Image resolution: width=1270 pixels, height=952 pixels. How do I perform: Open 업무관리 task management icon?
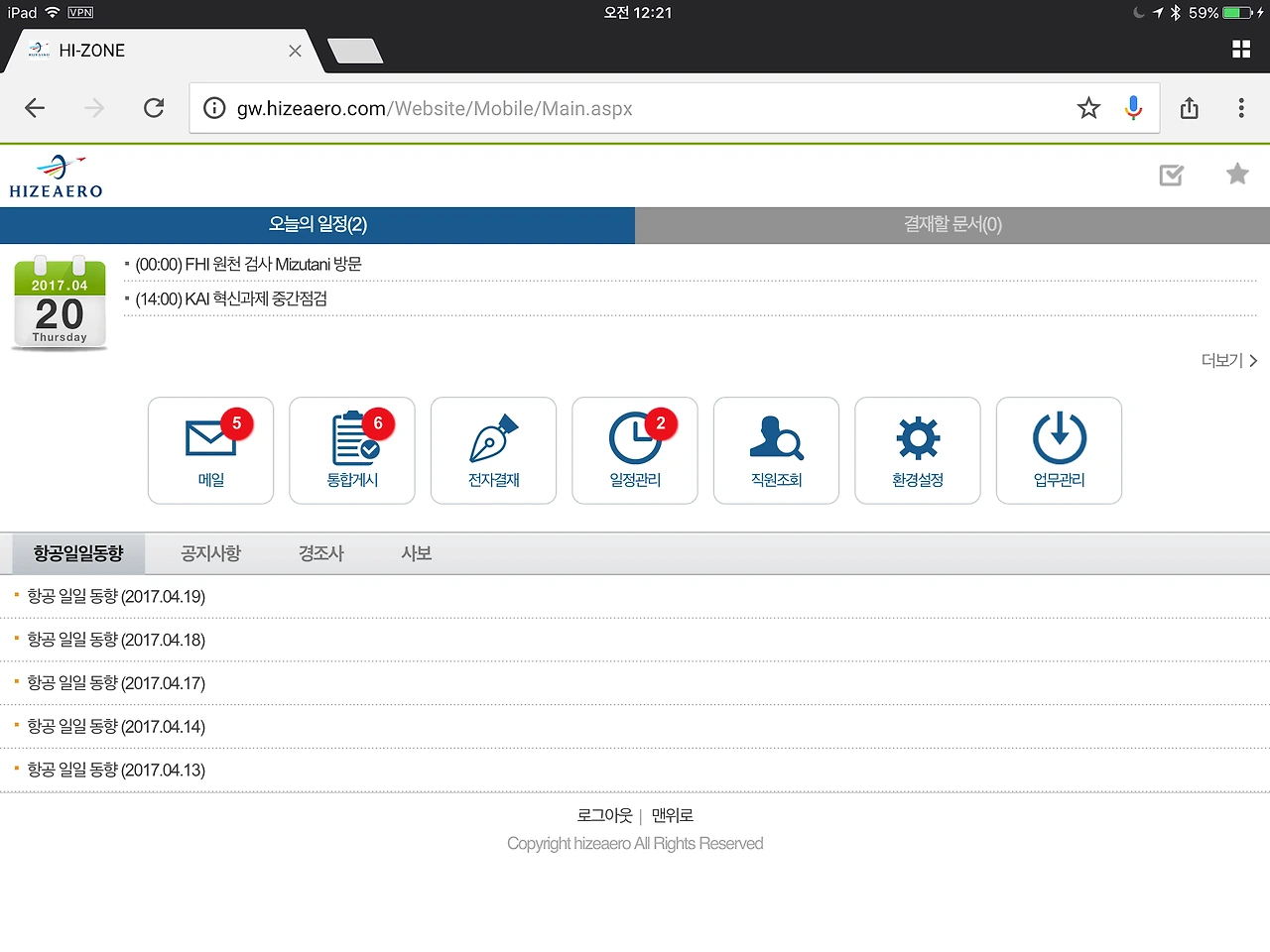[1060, 450]
